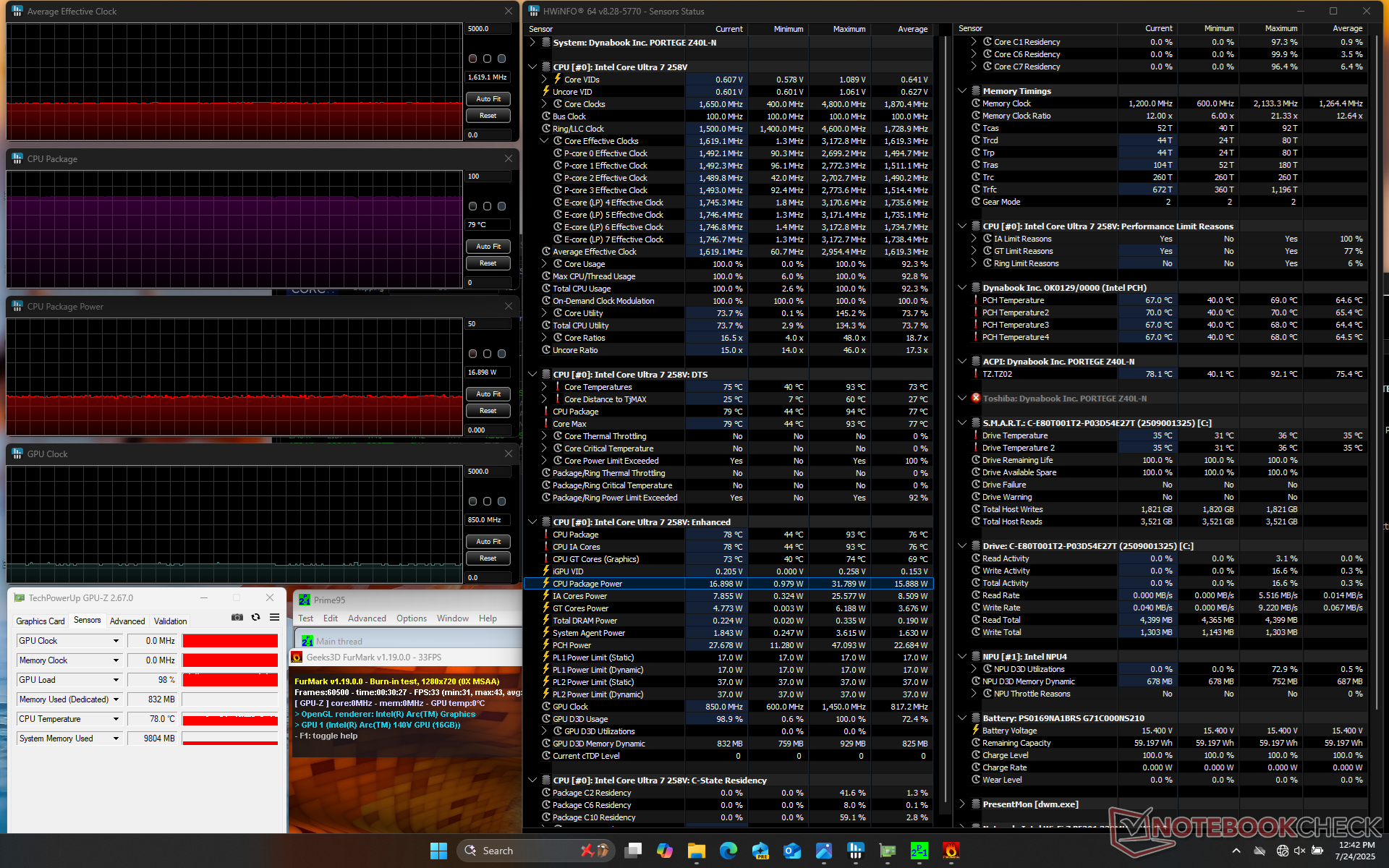Expand Core Temperatures row

tap(544, 387)
